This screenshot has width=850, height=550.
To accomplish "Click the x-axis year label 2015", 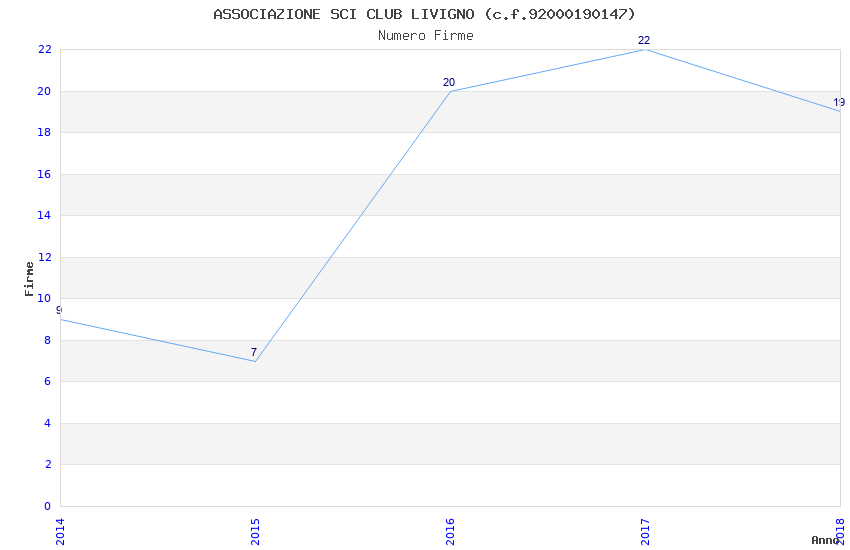I will tap(255, 532).
